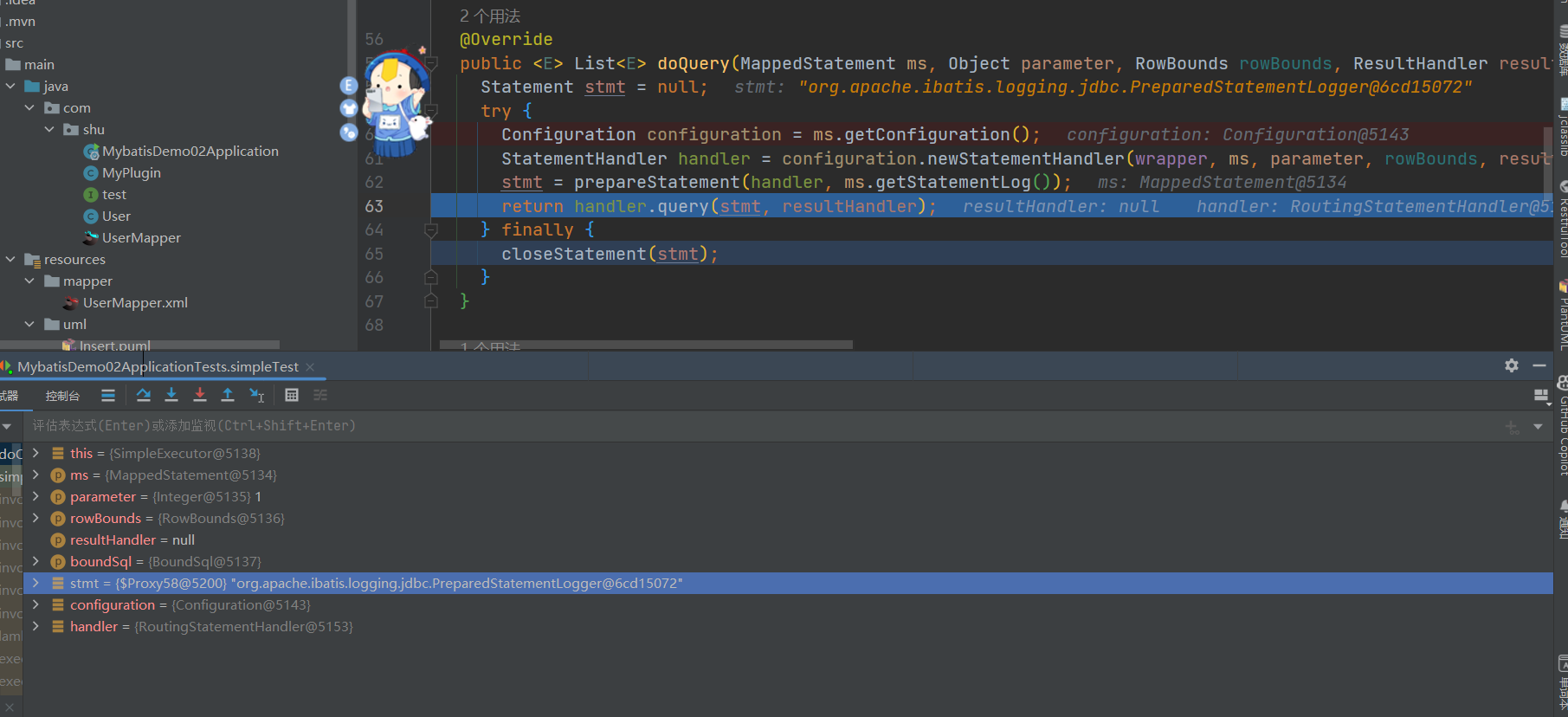1568x717 pixels.
Task: Open the expression history dropdown arrow
Action: tap(1538, 426)
